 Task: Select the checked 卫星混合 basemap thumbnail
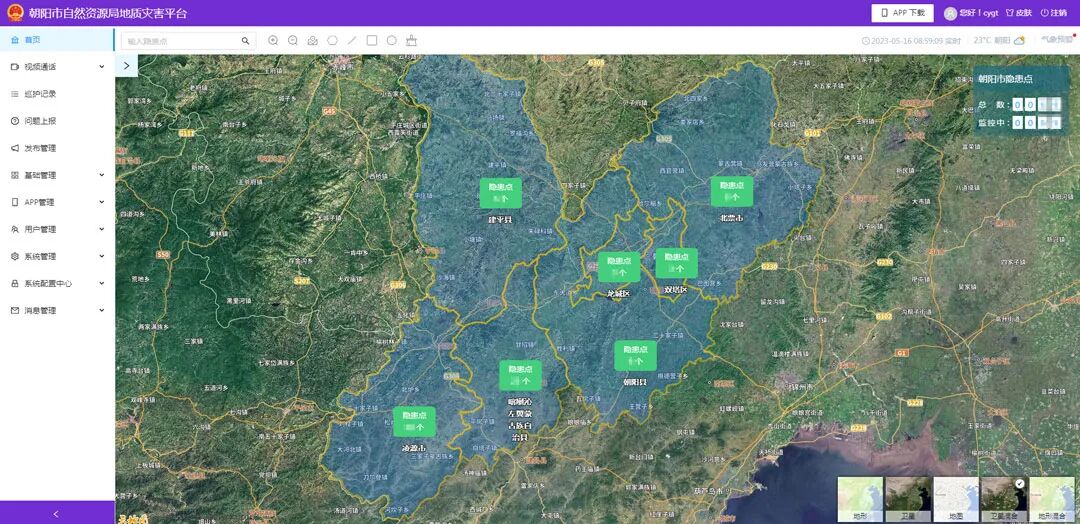coord(1004,499)
